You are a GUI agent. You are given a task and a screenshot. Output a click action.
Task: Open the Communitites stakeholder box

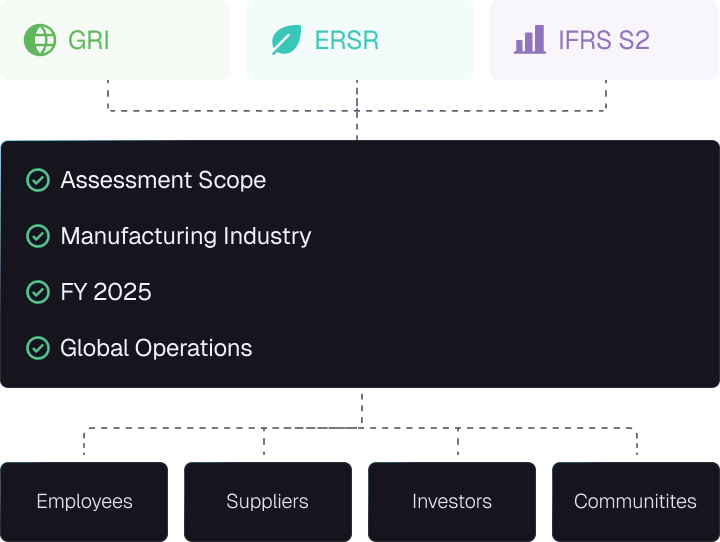click(x=636, y=502)
